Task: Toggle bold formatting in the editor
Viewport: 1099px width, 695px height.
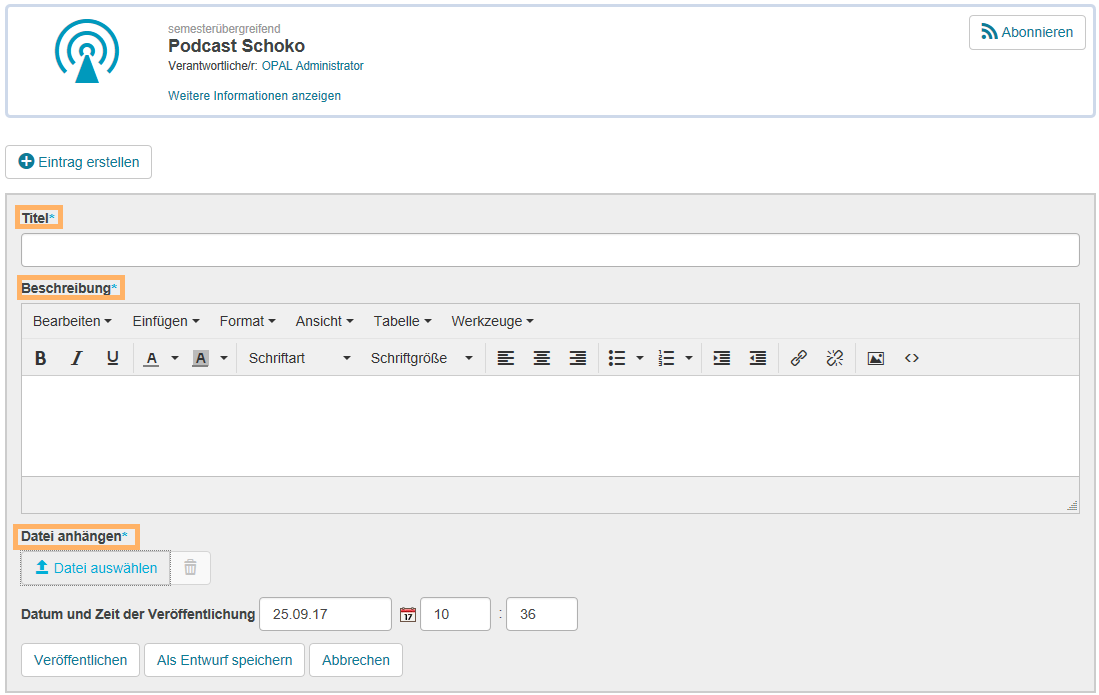Action: [41, 358]
